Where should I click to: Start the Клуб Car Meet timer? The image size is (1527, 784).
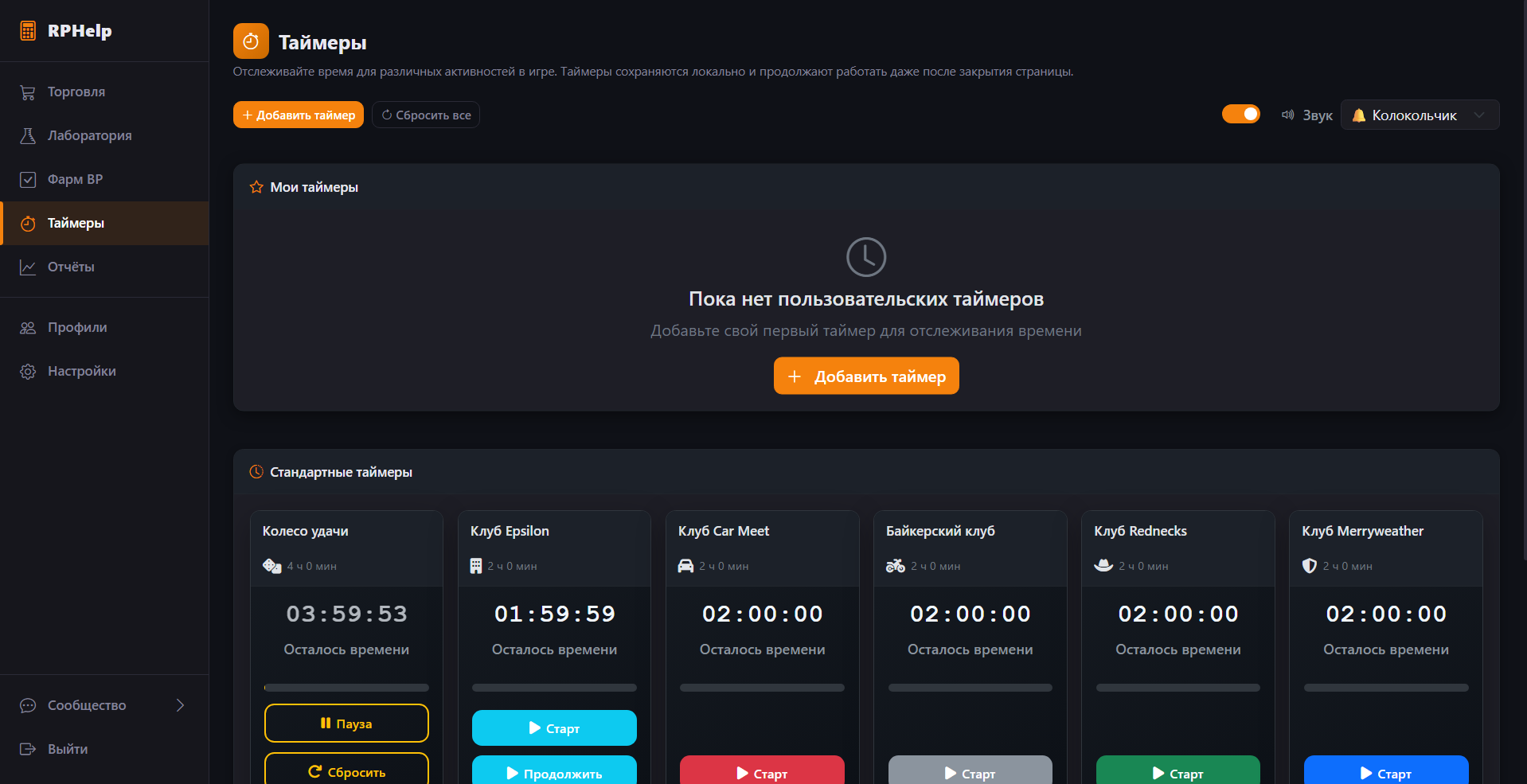762,771
